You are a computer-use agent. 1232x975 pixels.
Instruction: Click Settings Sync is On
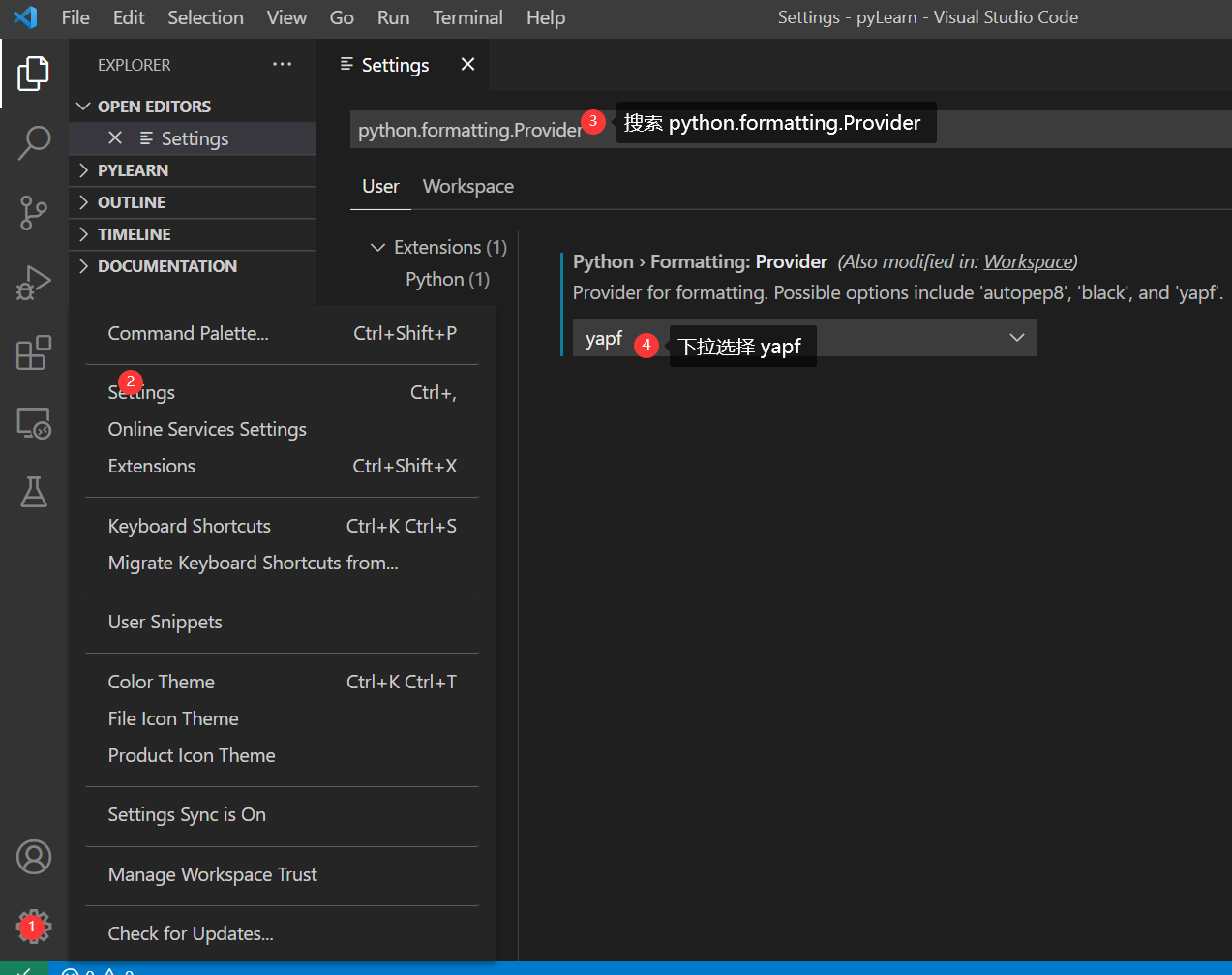tap(282, 814)
